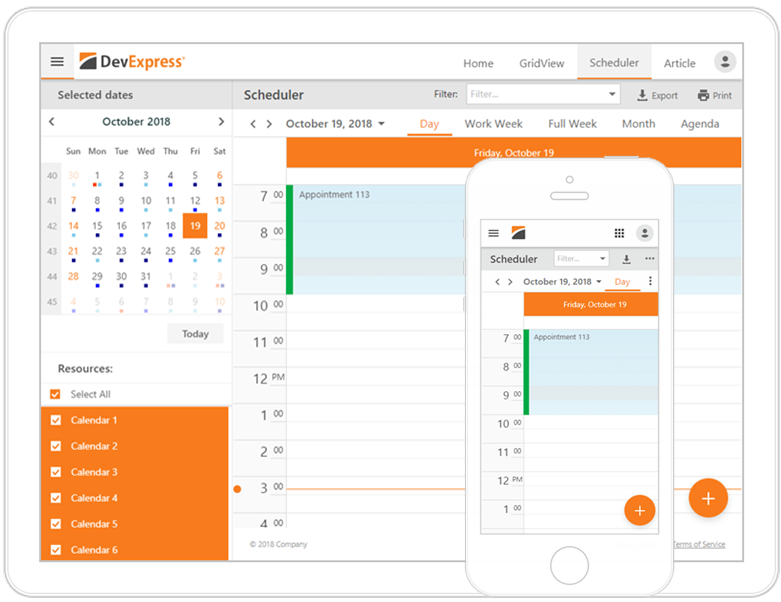Image resolution: width=781 pixels, height=602 pixels.
Task: Uncheck the Select All resources checkbox
Action: (56, 394)
